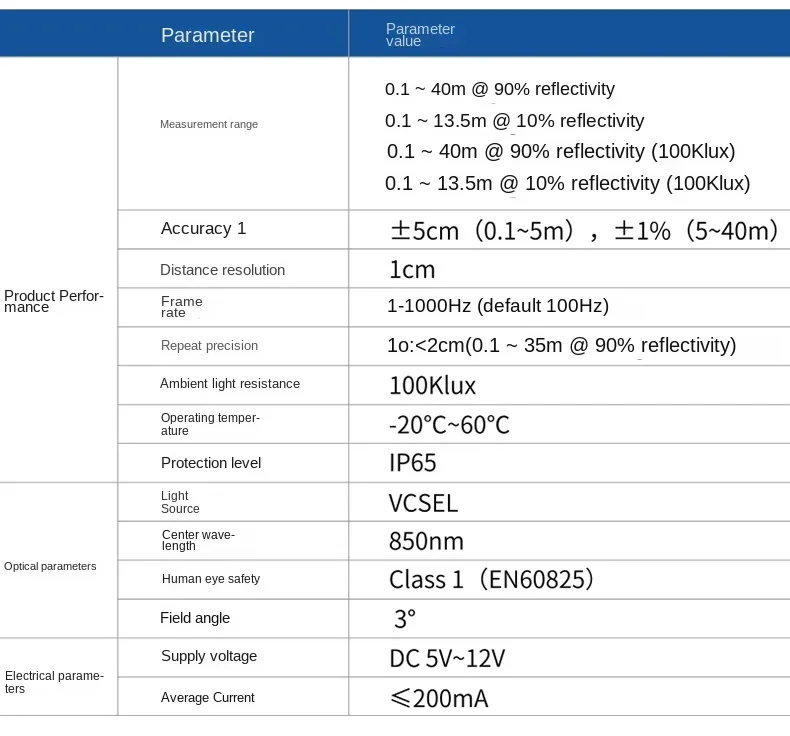790x736 pixels.
Task: Click the ≤200mA current value
Action: [x=439, y=698]
